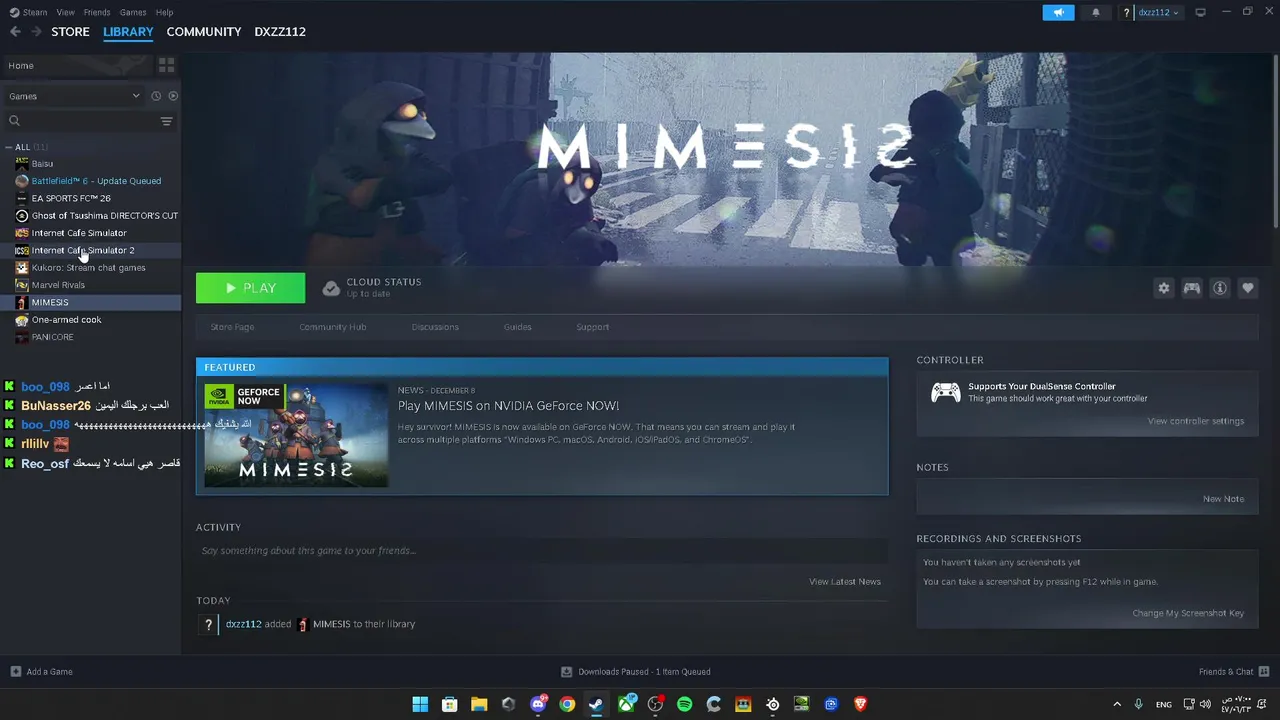Screen dimensions: 1280x720
Task: Open the GeForce NOW news thumbnail
Action: pyautogui.click(x=296, y=435)
